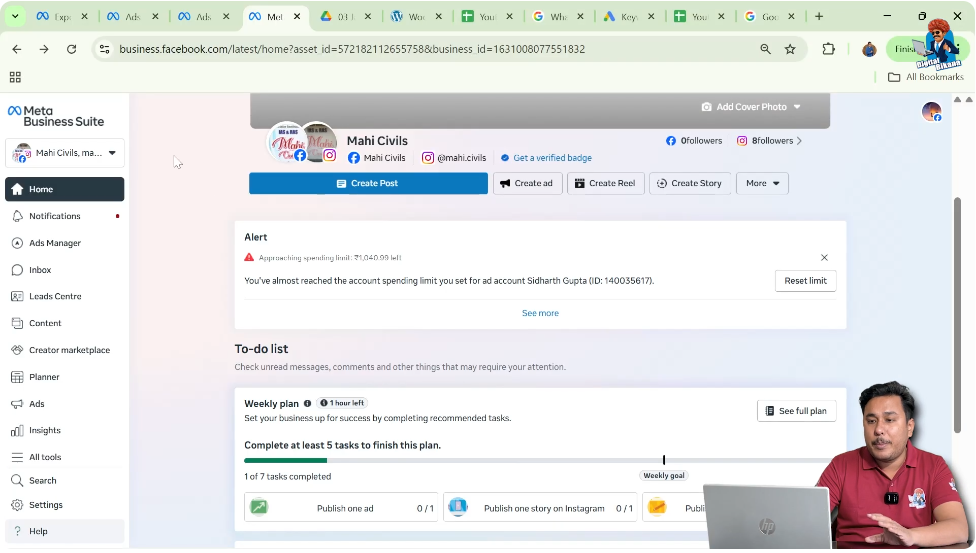Viewport: 976px width, 553px height.
Task: Open Planner calendar item
Action: point(65,377)
